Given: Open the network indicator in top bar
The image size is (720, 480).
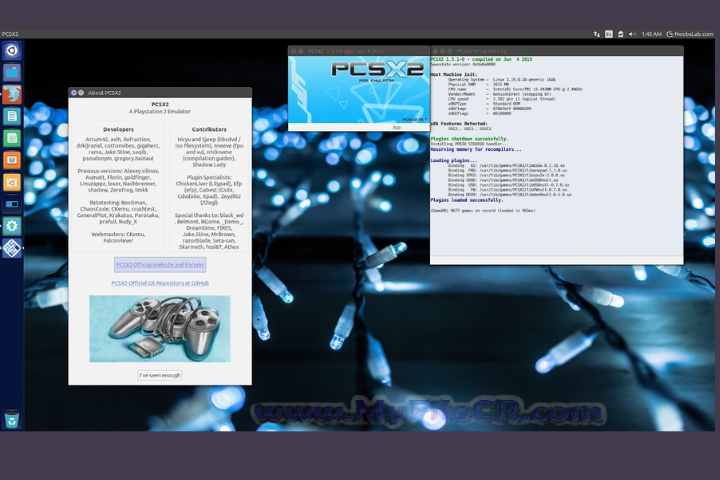Looking at the screenshot, I should (x=596, y=34).
